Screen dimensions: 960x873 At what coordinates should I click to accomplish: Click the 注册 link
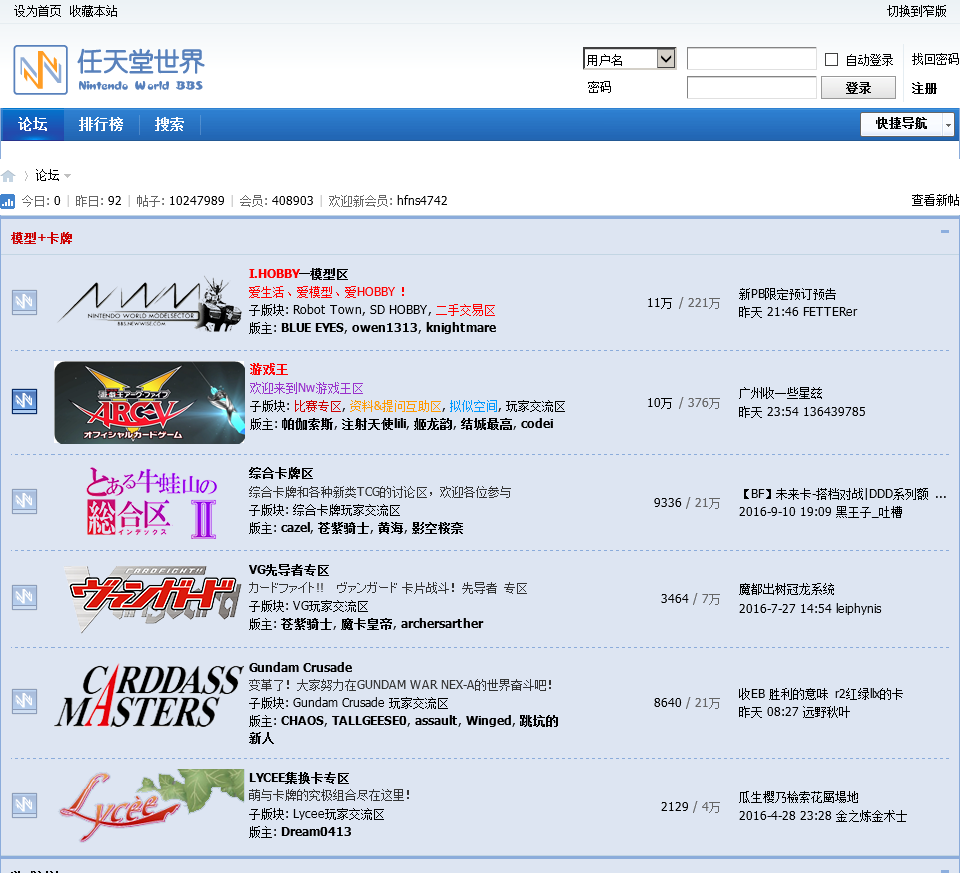pyautogui.click(x=924, y=88)
